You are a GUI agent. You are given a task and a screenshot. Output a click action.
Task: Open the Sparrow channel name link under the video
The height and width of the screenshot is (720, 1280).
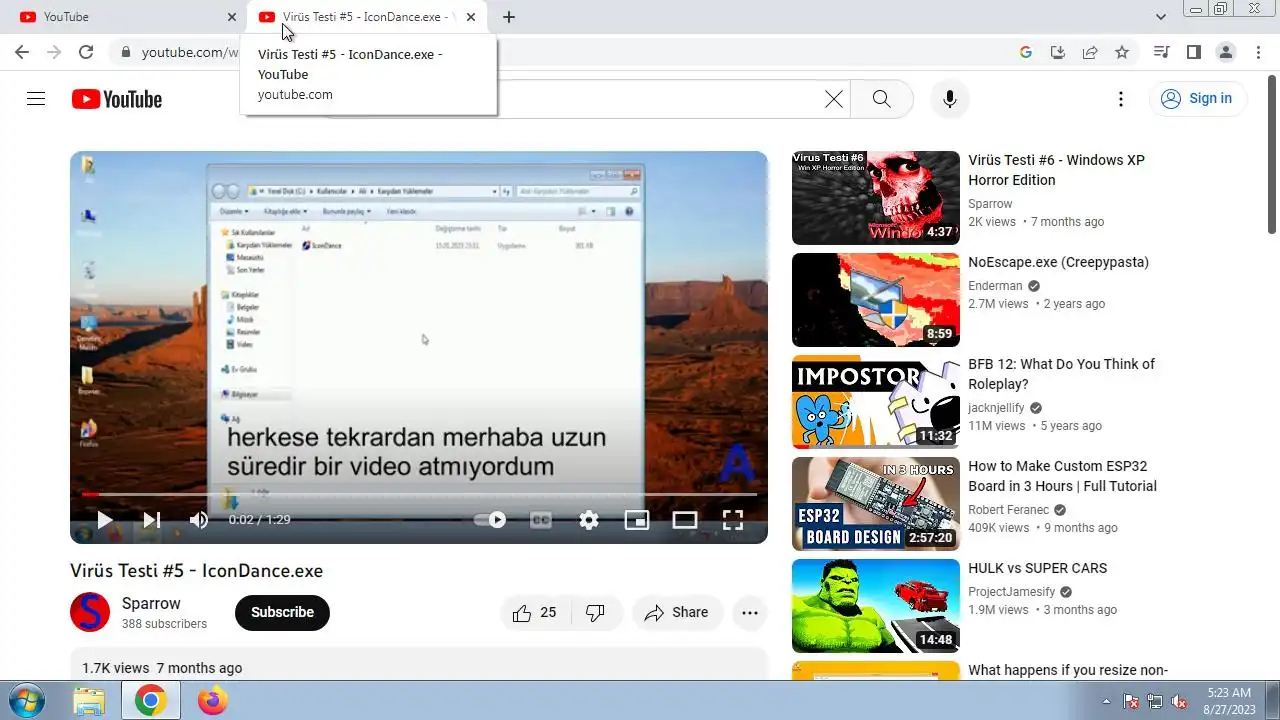click(x=151, y=603)
